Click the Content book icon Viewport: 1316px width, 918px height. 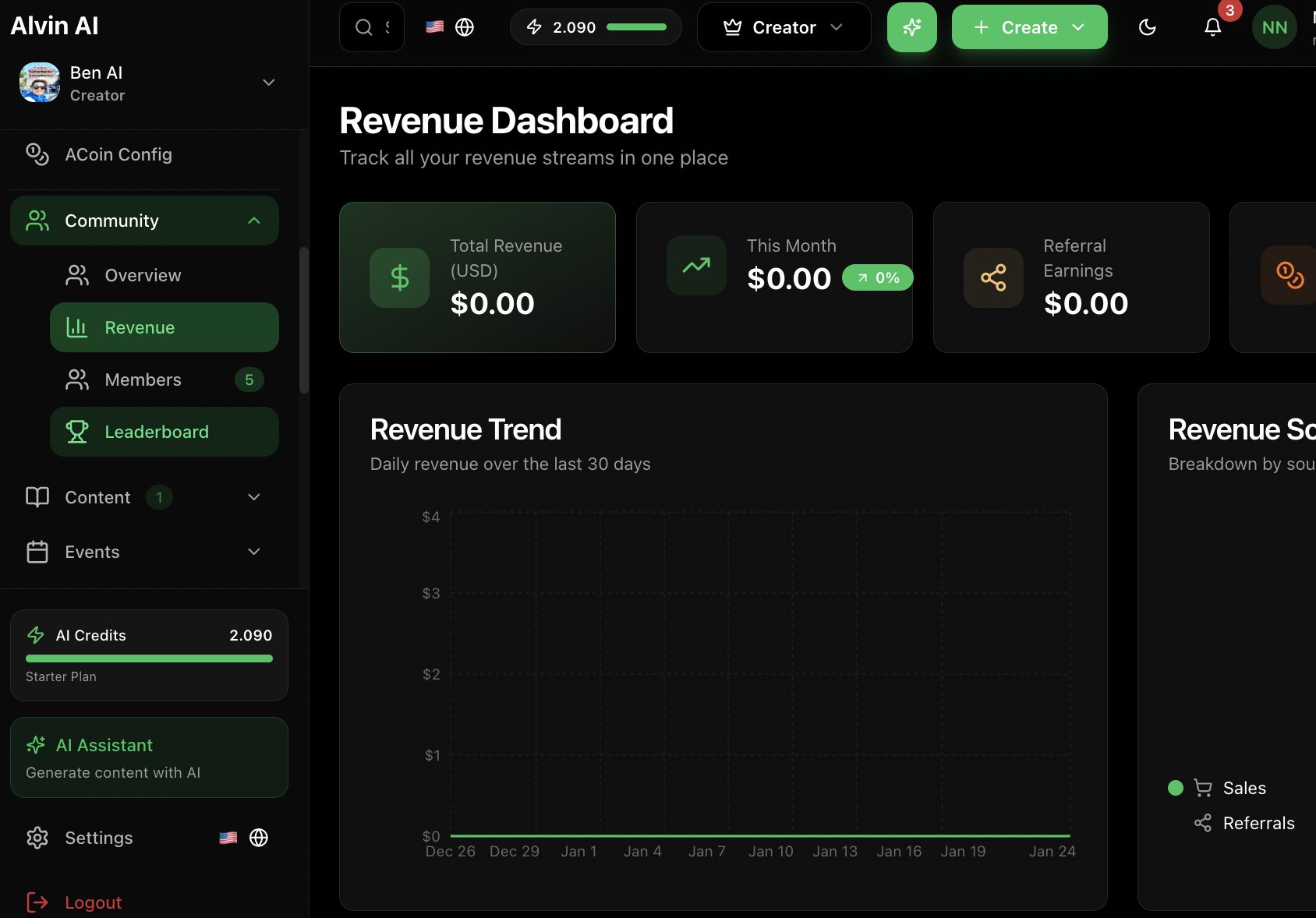37,497
